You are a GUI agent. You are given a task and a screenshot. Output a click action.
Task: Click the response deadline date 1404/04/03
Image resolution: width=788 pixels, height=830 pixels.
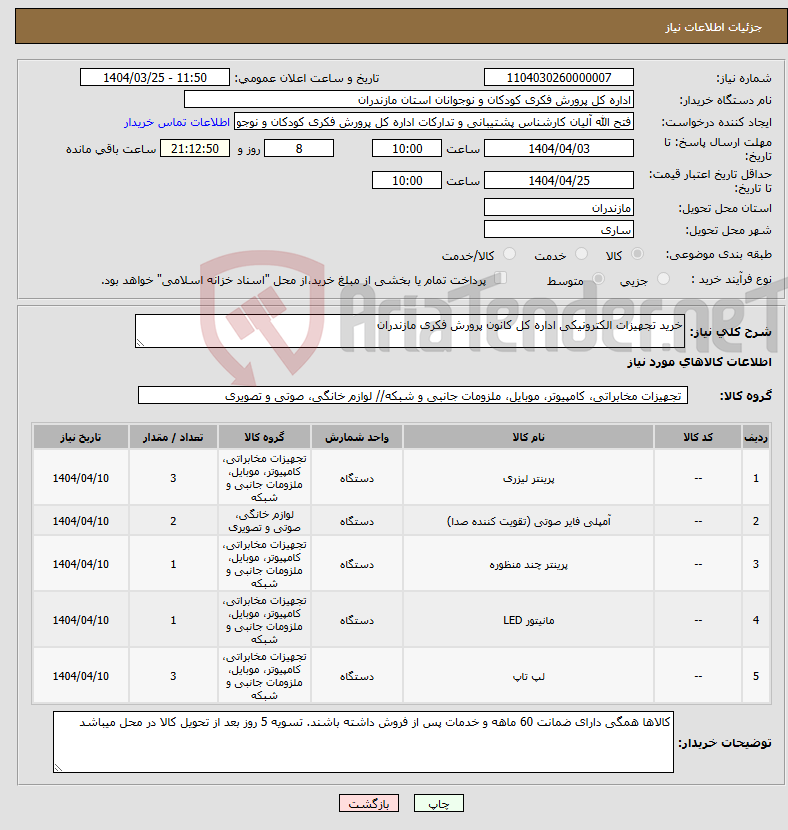(559, 148)
